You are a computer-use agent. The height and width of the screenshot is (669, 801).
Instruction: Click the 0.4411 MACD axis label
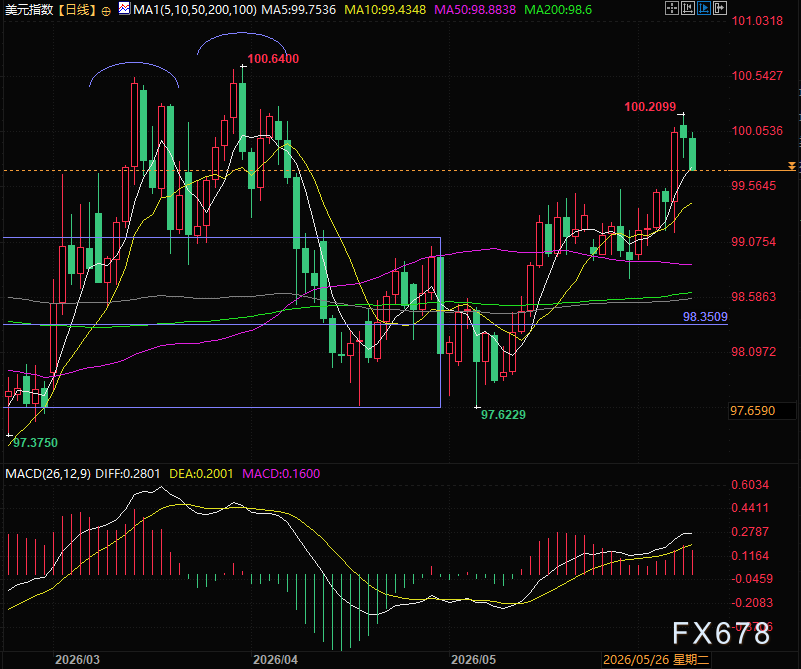click(750, 508)
